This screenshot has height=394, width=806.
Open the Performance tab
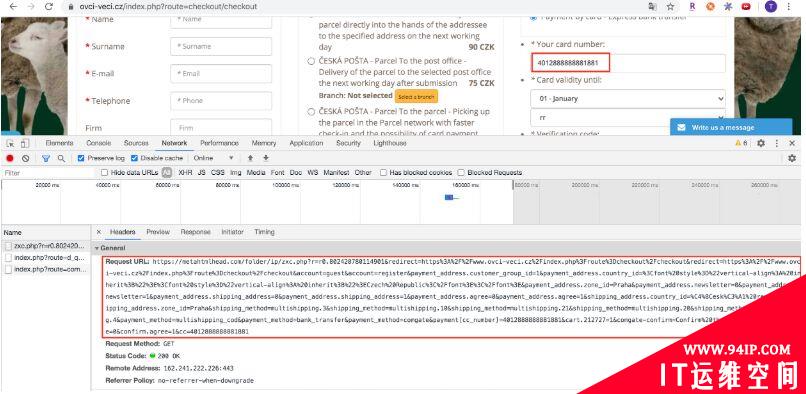pyautogui.click(x=219, y=143)
